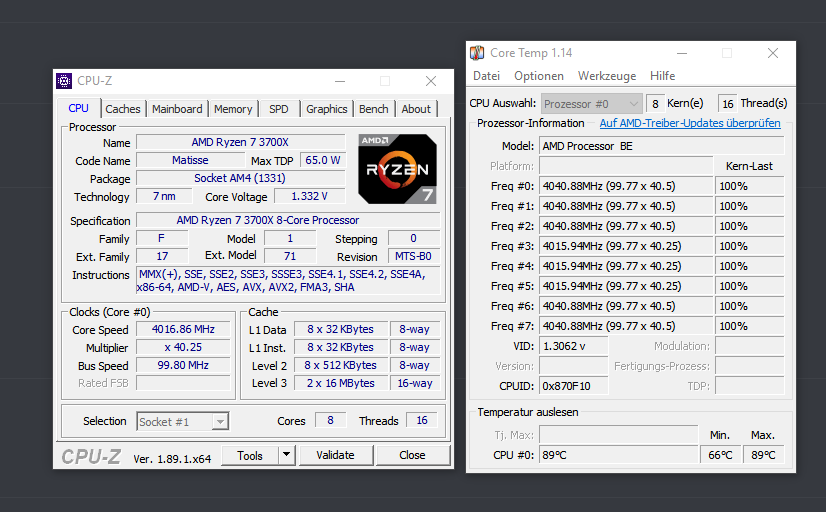Click the Revision value MTS-B0
The image size is (826, 512).
click(414, 257)
